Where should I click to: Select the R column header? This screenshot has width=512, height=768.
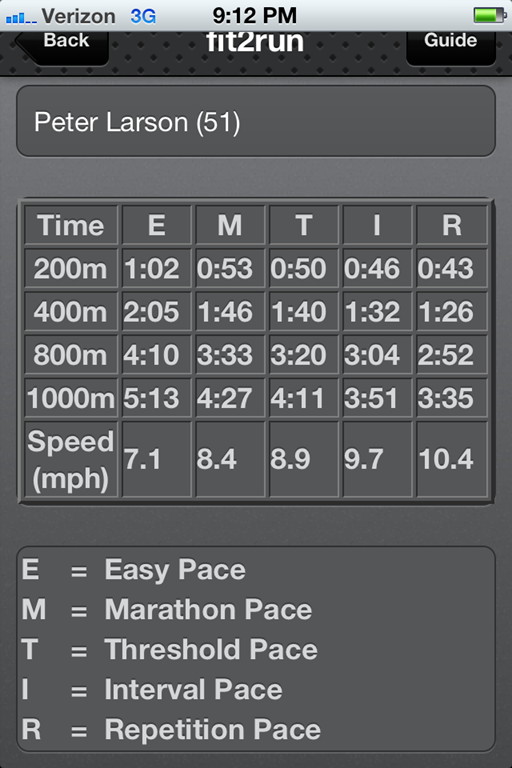(451, 225)
